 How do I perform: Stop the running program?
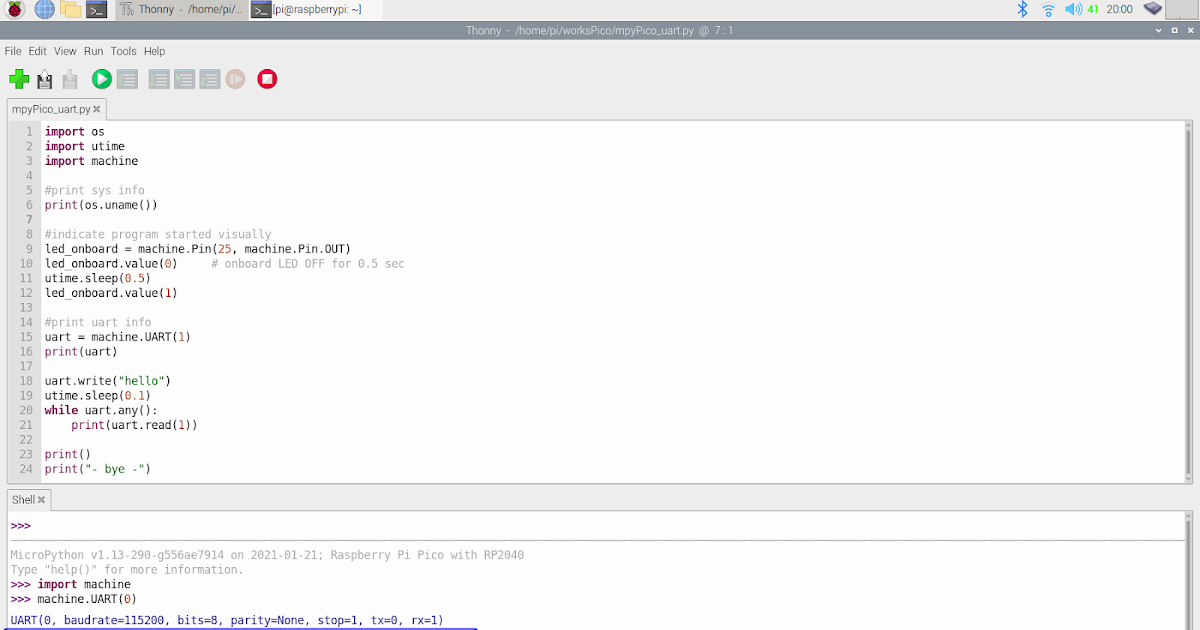click(x=267, y=79)
